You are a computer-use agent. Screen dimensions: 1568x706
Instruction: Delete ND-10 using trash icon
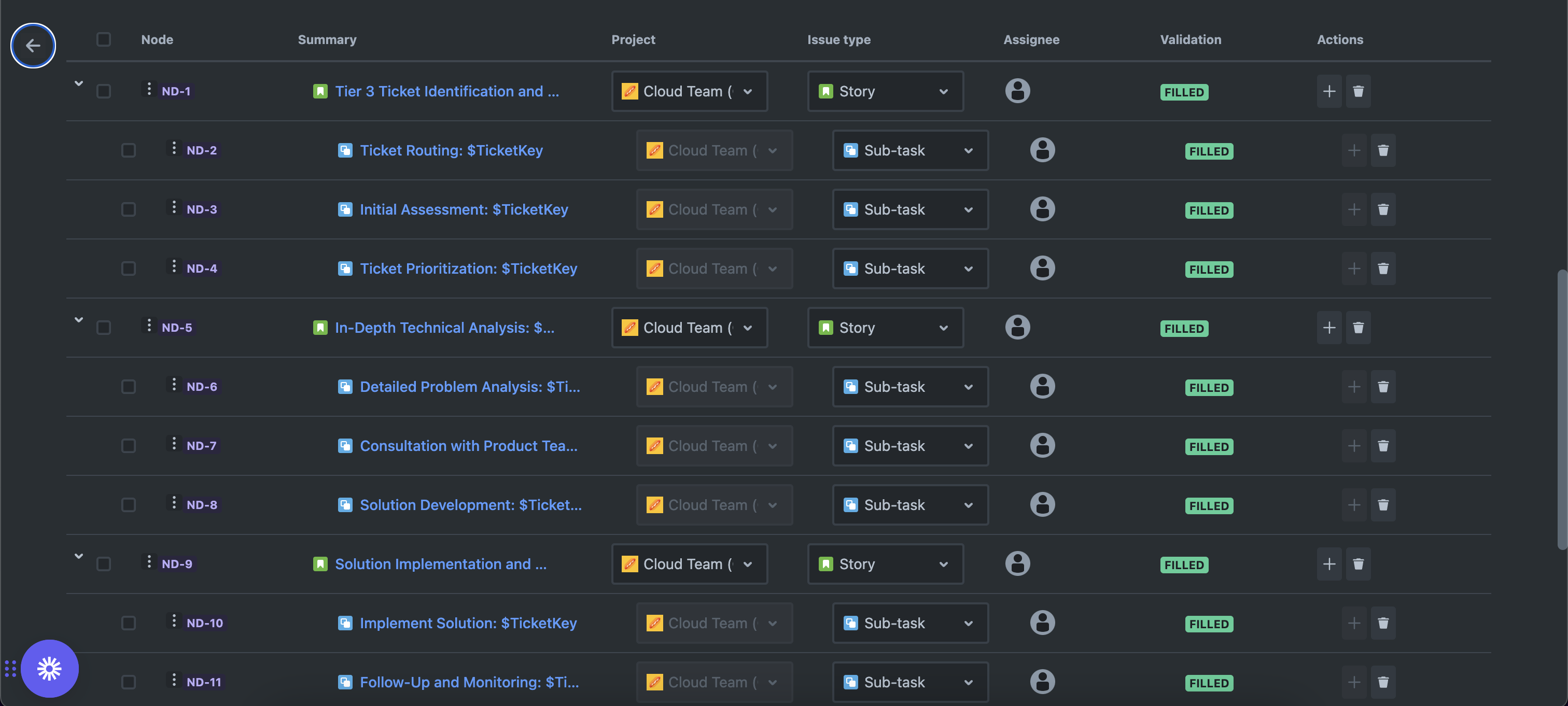click(x=1382, y=623)
